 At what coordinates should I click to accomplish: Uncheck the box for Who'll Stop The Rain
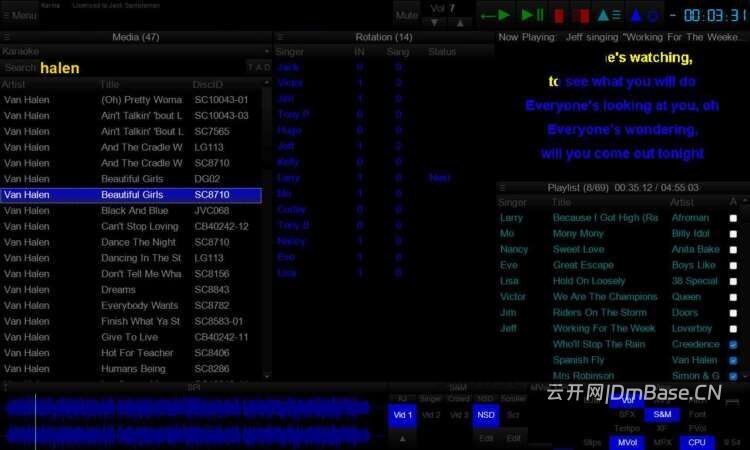tap(733, 344)
